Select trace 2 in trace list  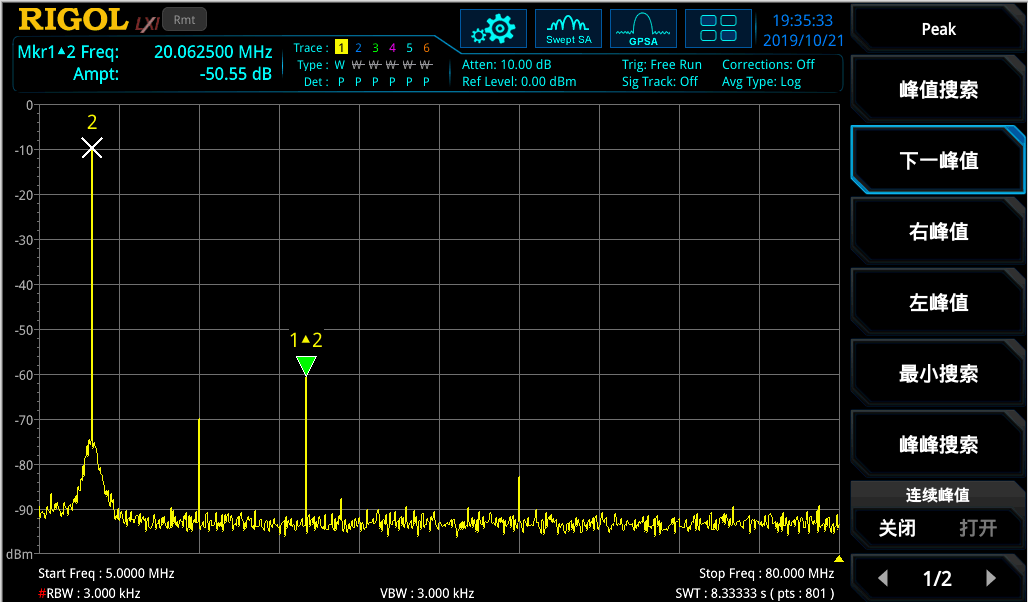coord(358,48)
